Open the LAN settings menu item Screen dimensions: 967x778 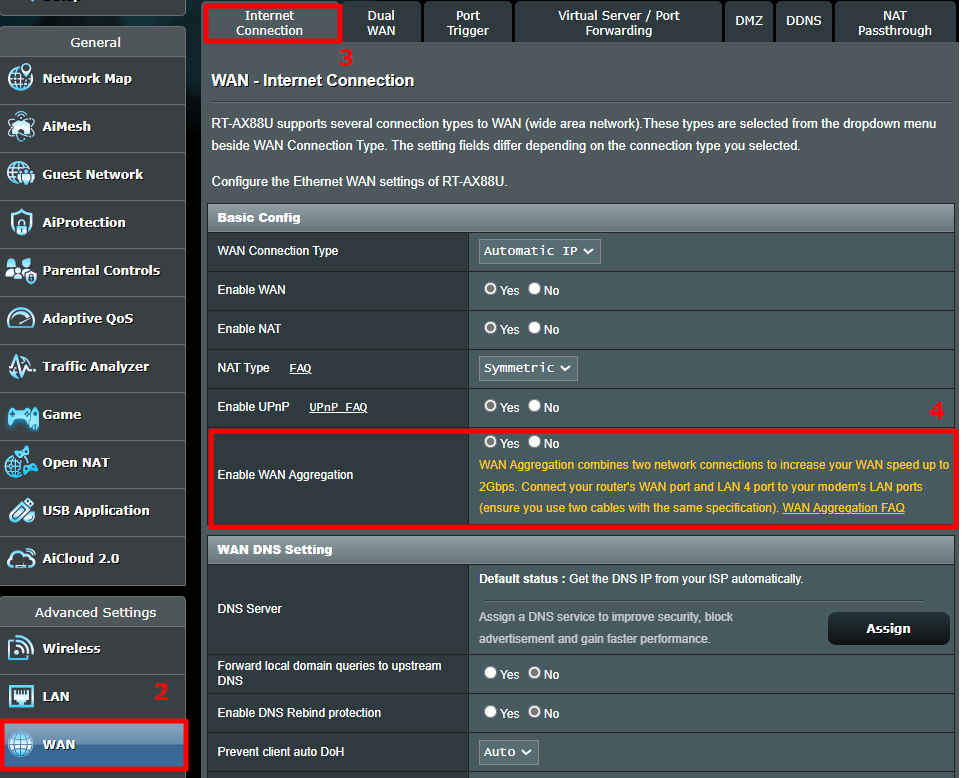[56, 697]
